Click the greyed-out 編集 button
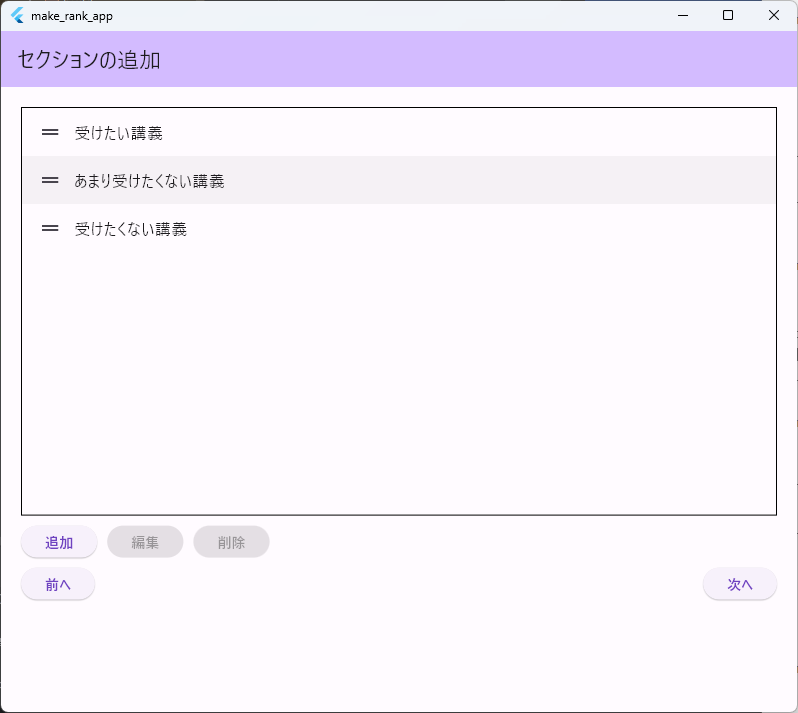The height and width of the screenshot is (713, 798). [x=145, y=542]
